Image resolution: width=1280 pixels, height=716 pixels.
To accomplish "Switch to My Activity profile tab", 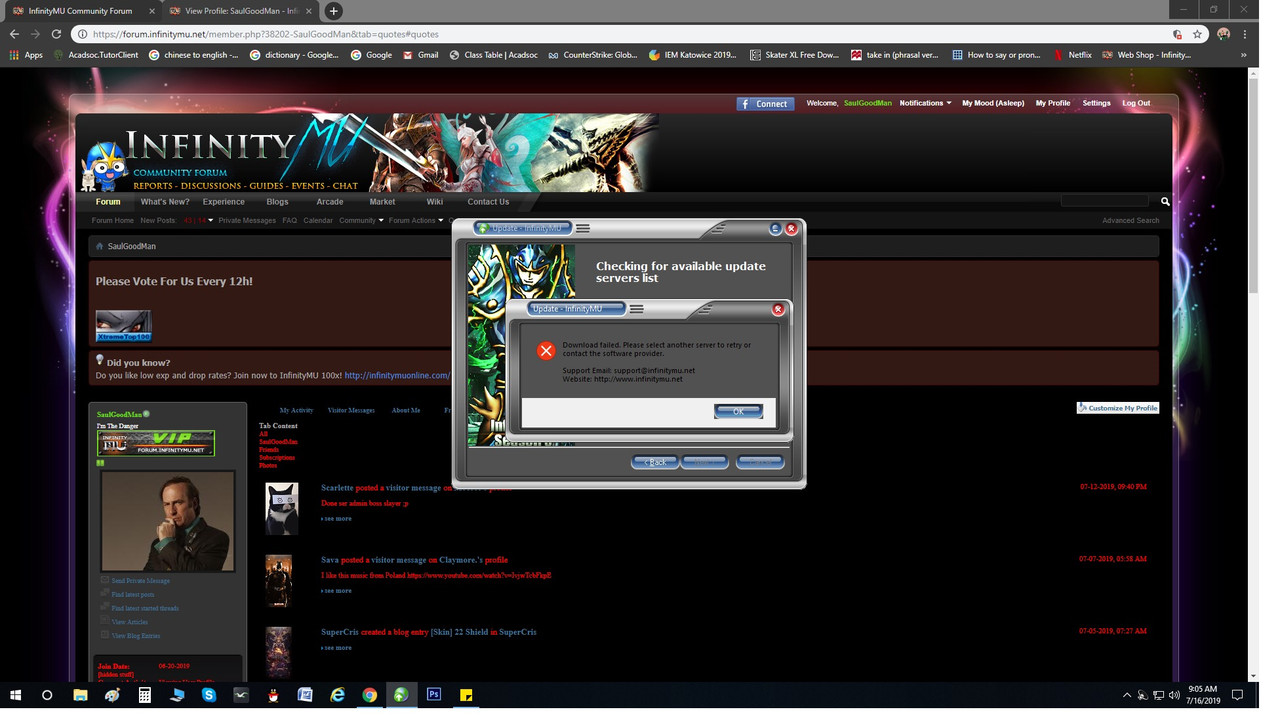I will [x=296, y=410].
